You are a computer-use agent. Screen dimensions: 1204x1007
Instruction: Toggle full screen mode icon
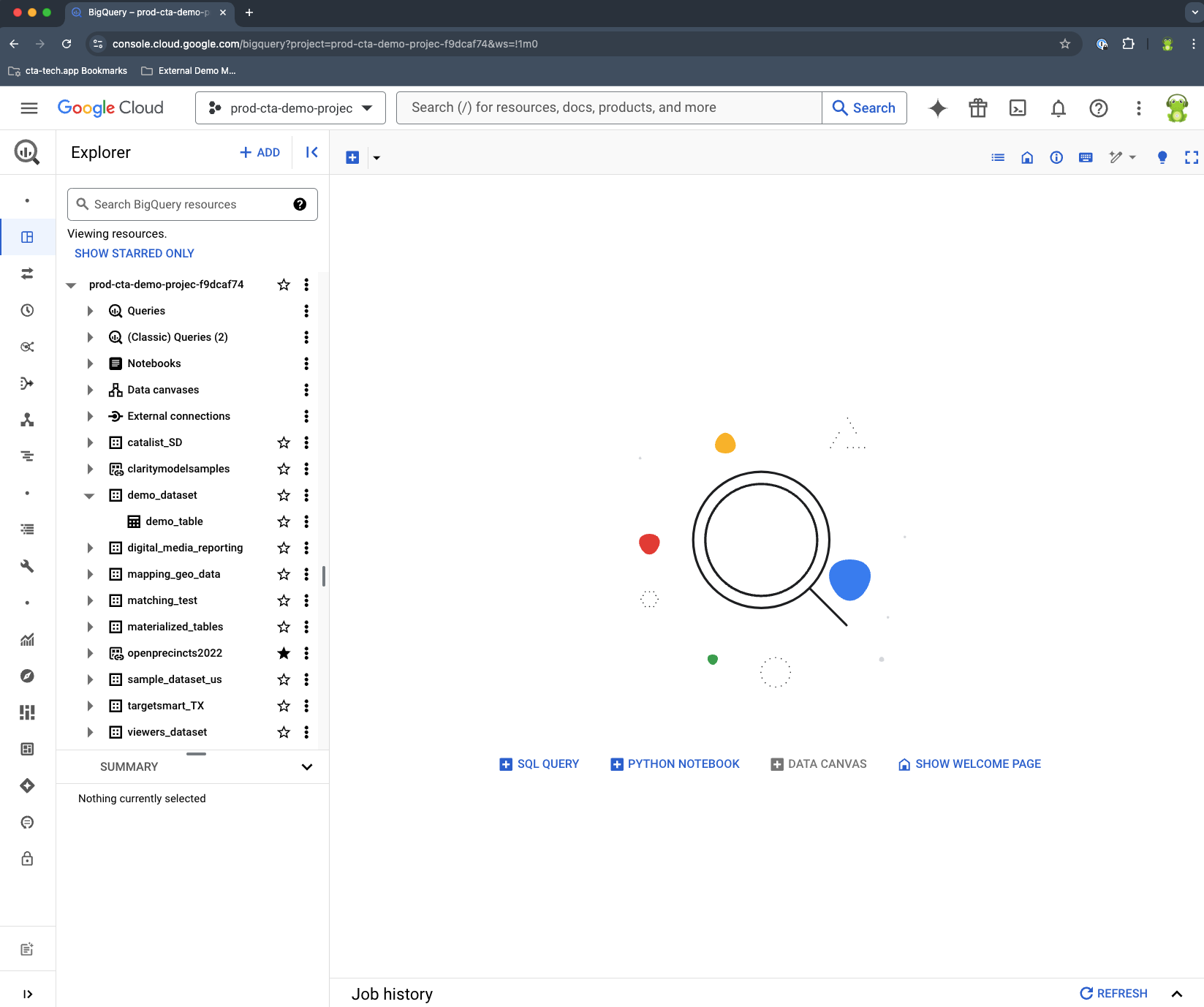[x=1192, y=157]
